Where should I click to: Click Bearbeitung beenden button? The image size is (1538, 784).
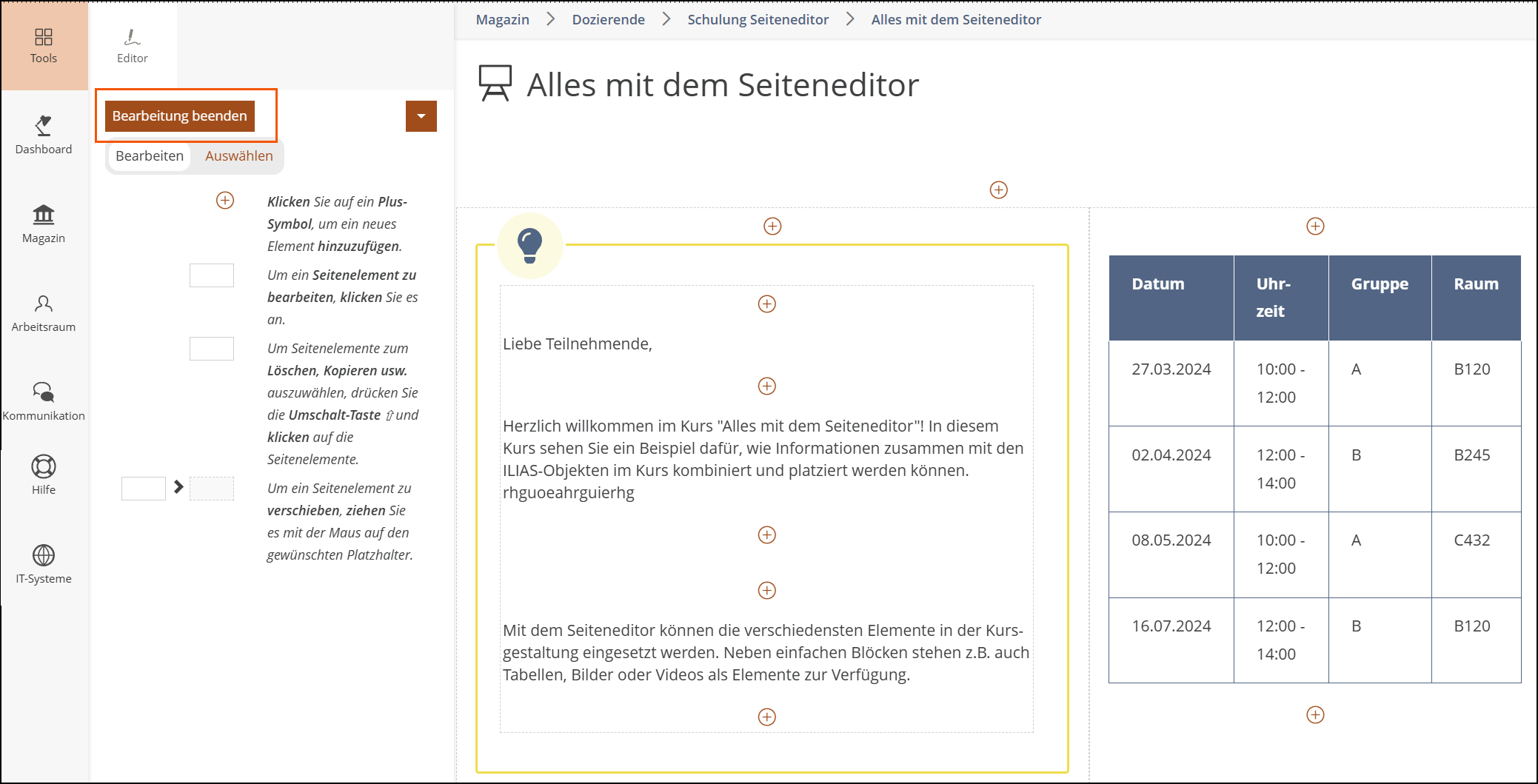click(x=180, y=116)
